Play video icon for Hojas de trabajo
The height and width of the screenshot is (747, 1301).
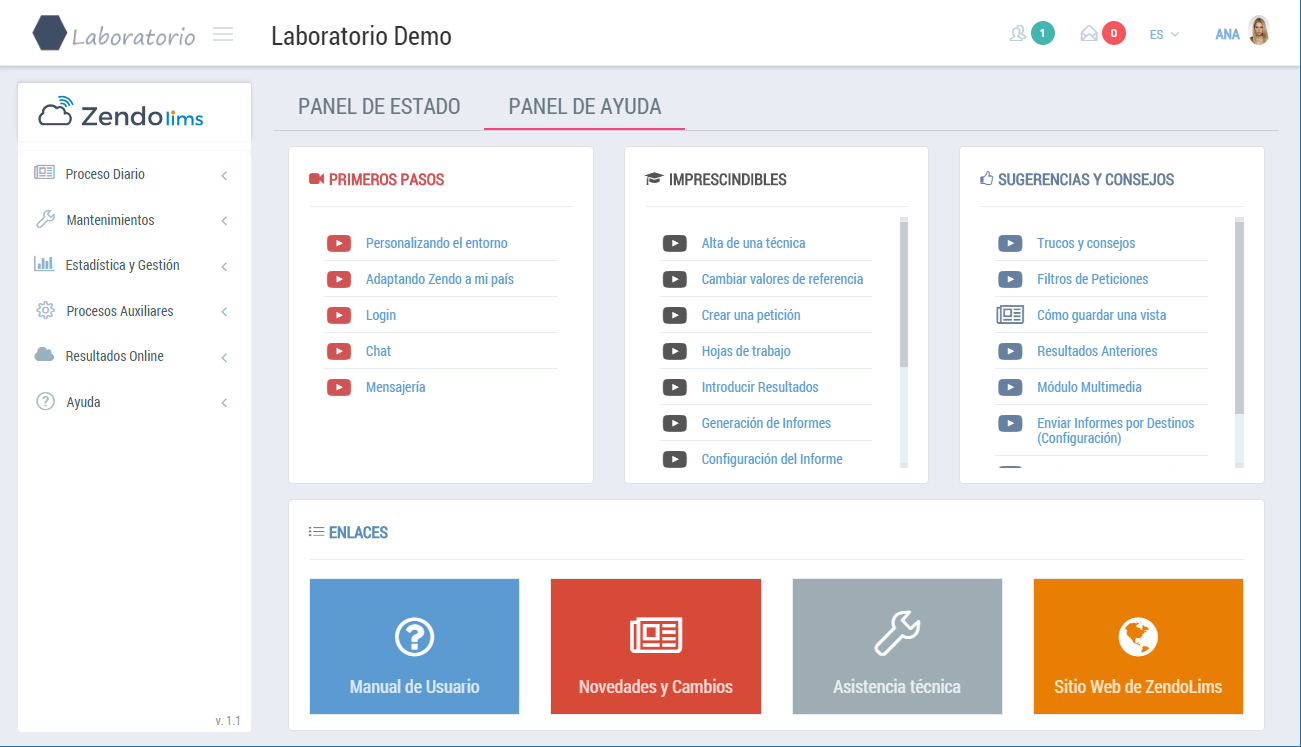pos(675,351)
